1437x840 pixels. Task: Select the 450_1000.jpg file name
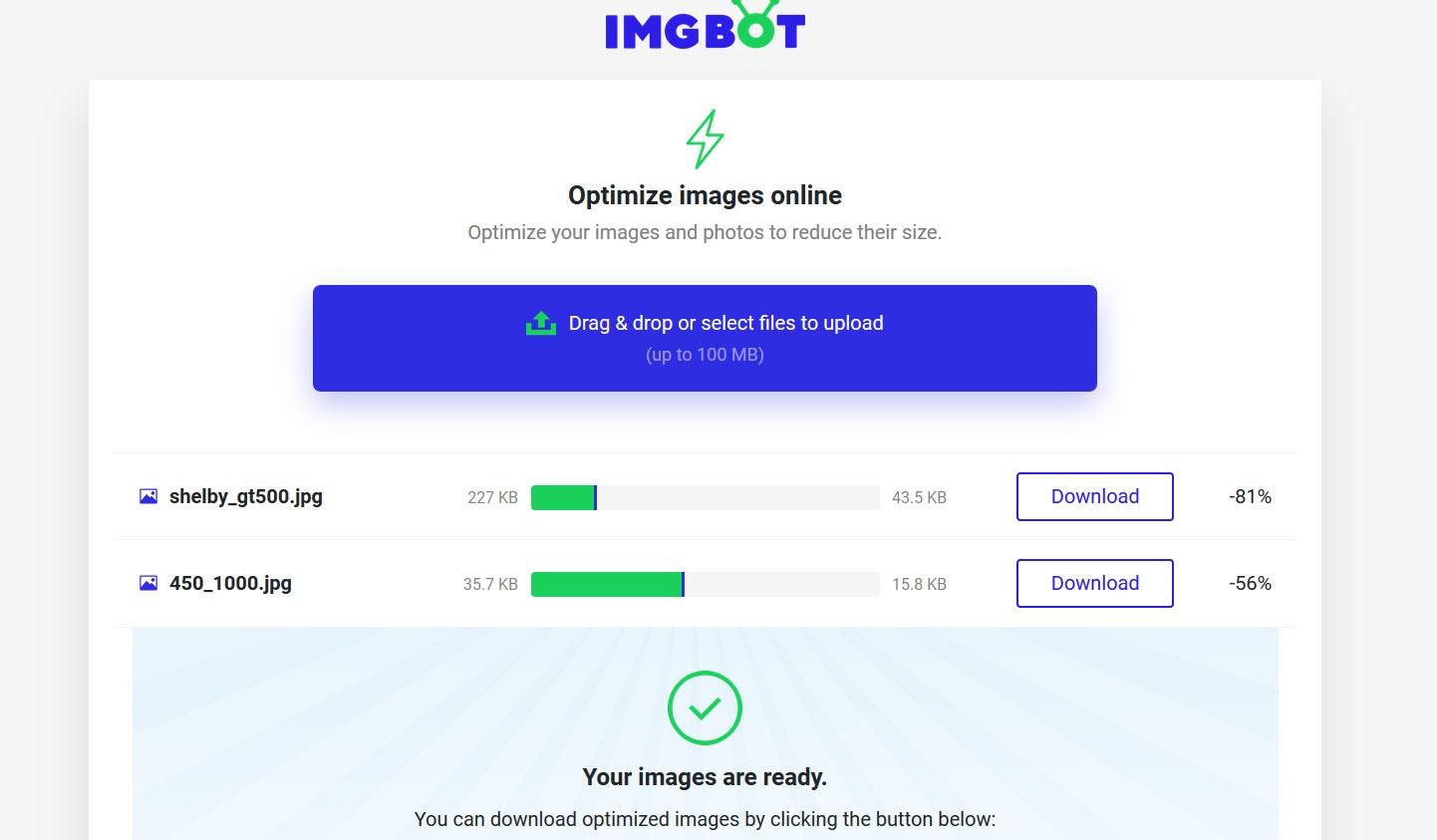pyautogui.click(x=230, y=583)
